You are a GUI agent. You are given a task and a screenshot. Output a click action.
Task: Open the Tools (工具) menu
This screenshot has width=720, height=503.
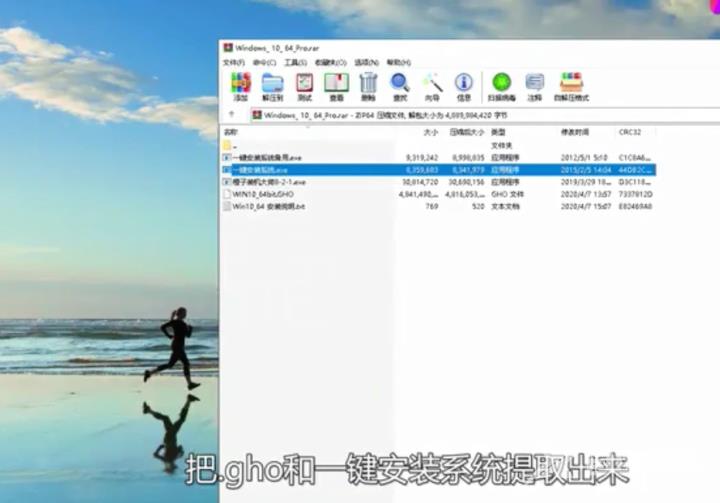point(295,62)
